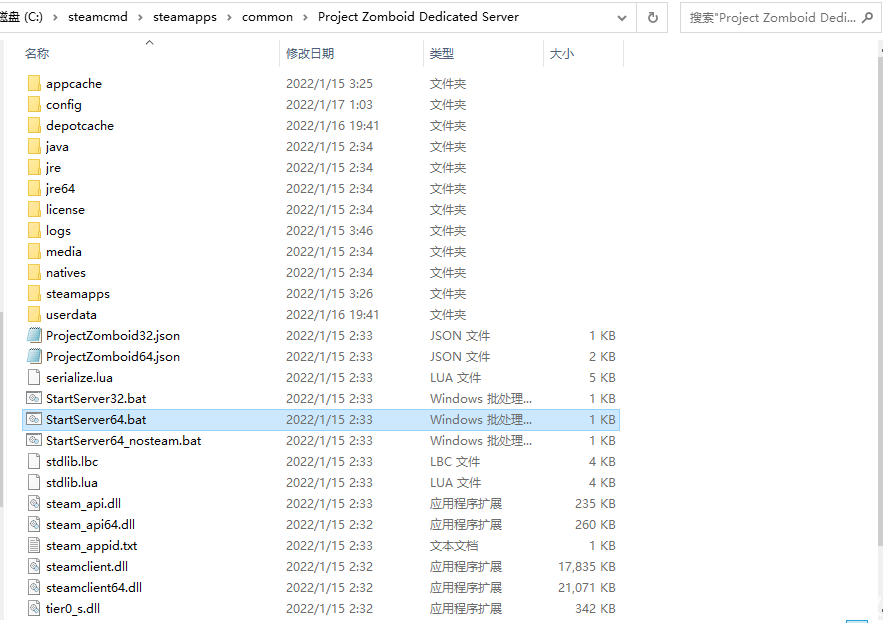Click the ProjectZomboid32.json file icon
Image resolution: width=883 pixels, height=623 pixels.
coord(34,335)
